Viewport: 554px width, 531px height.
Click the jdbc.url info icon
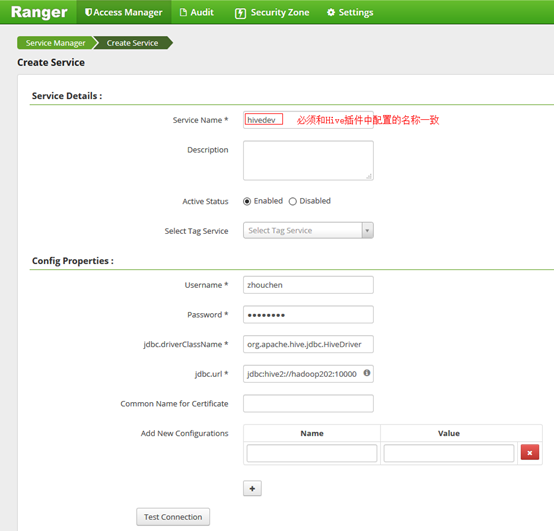[367, 373]
